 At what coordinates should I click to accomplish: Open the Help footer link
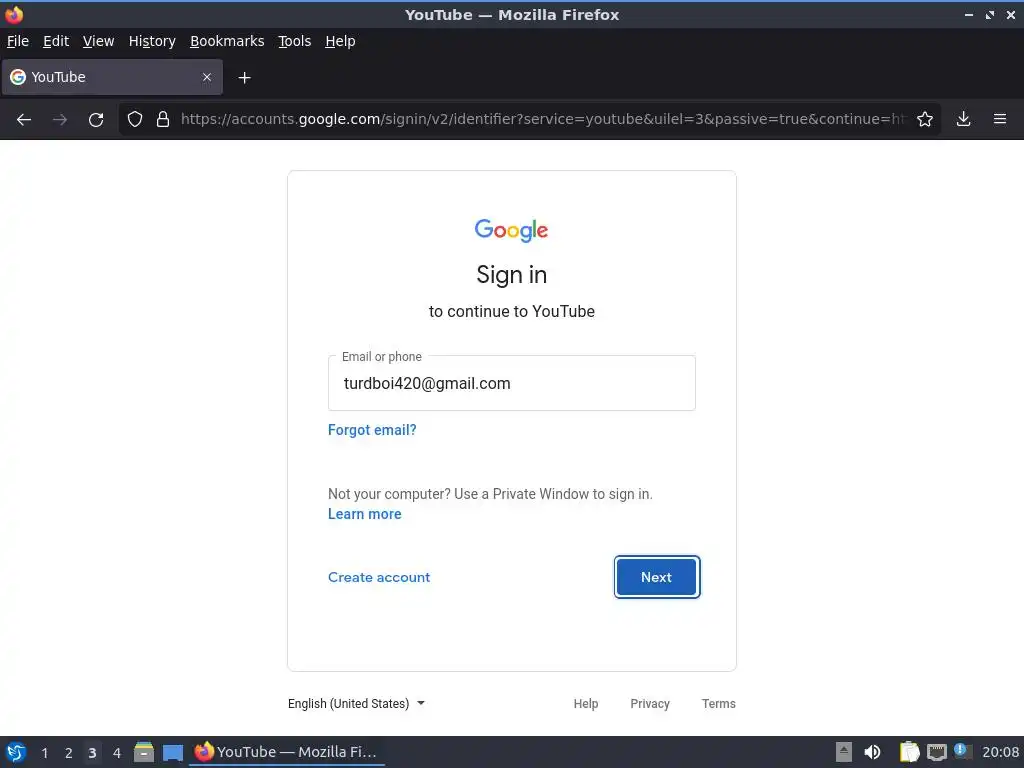click(586, 703)
